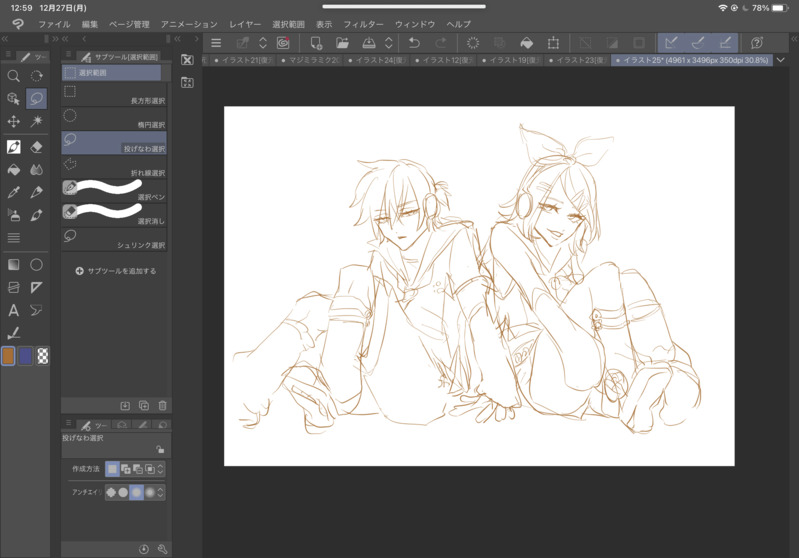Toggle snap to grid in command bar

[725, 43]
